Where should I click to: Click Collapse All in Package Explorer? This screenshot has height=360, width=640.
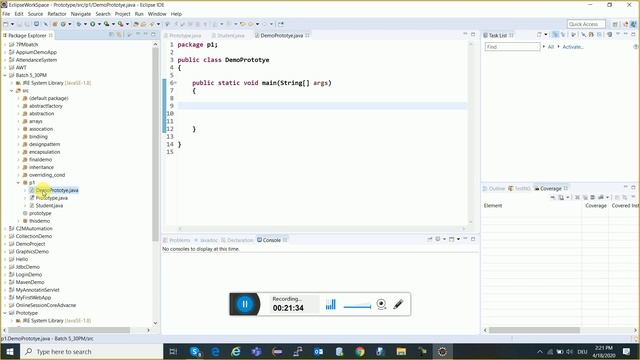[111, 35]
